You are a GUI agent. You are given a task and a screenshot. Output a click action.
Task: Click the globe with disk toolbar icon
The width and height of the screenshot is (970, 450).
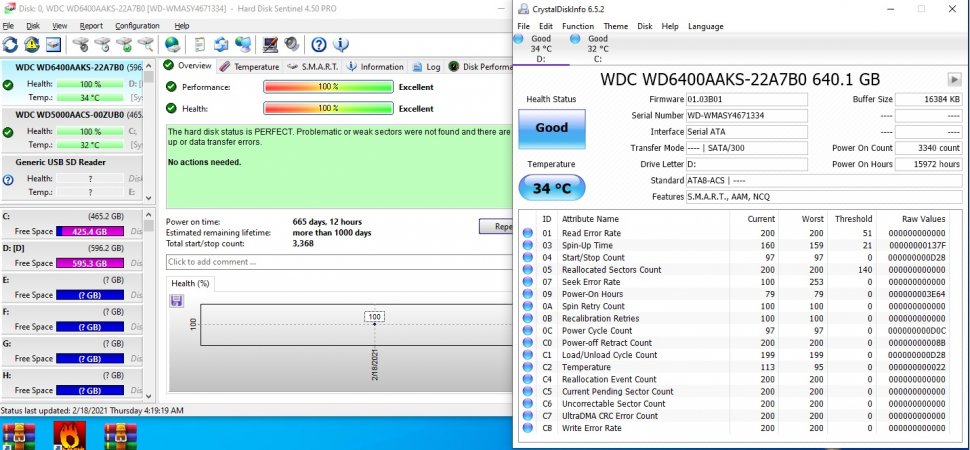[173, 45]
